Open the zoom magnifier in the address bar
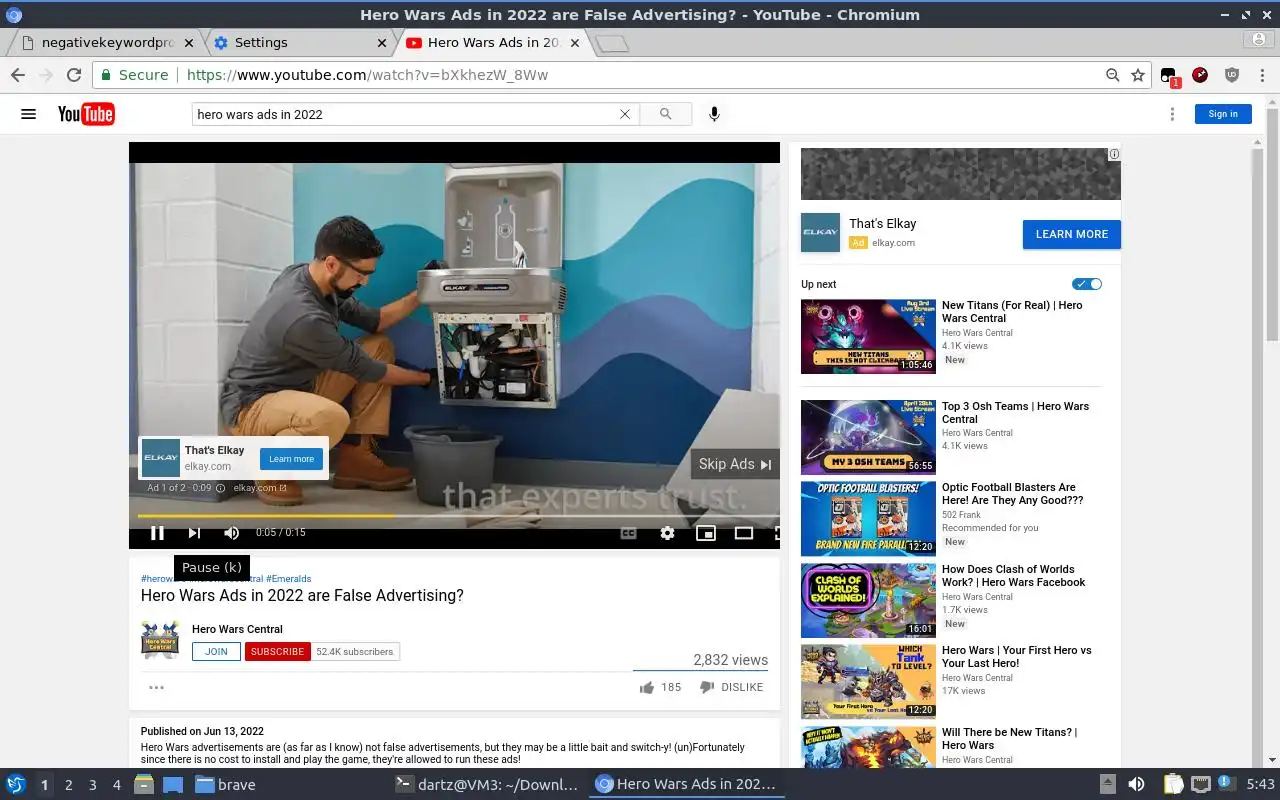Screen dimensions: 1280x800 tap(1112, 75)
